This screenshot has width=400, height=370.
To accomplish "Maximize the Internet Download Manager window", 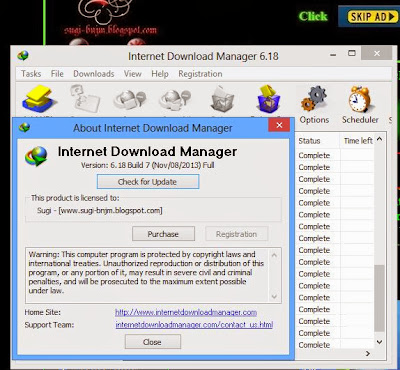I will (352, 53).
